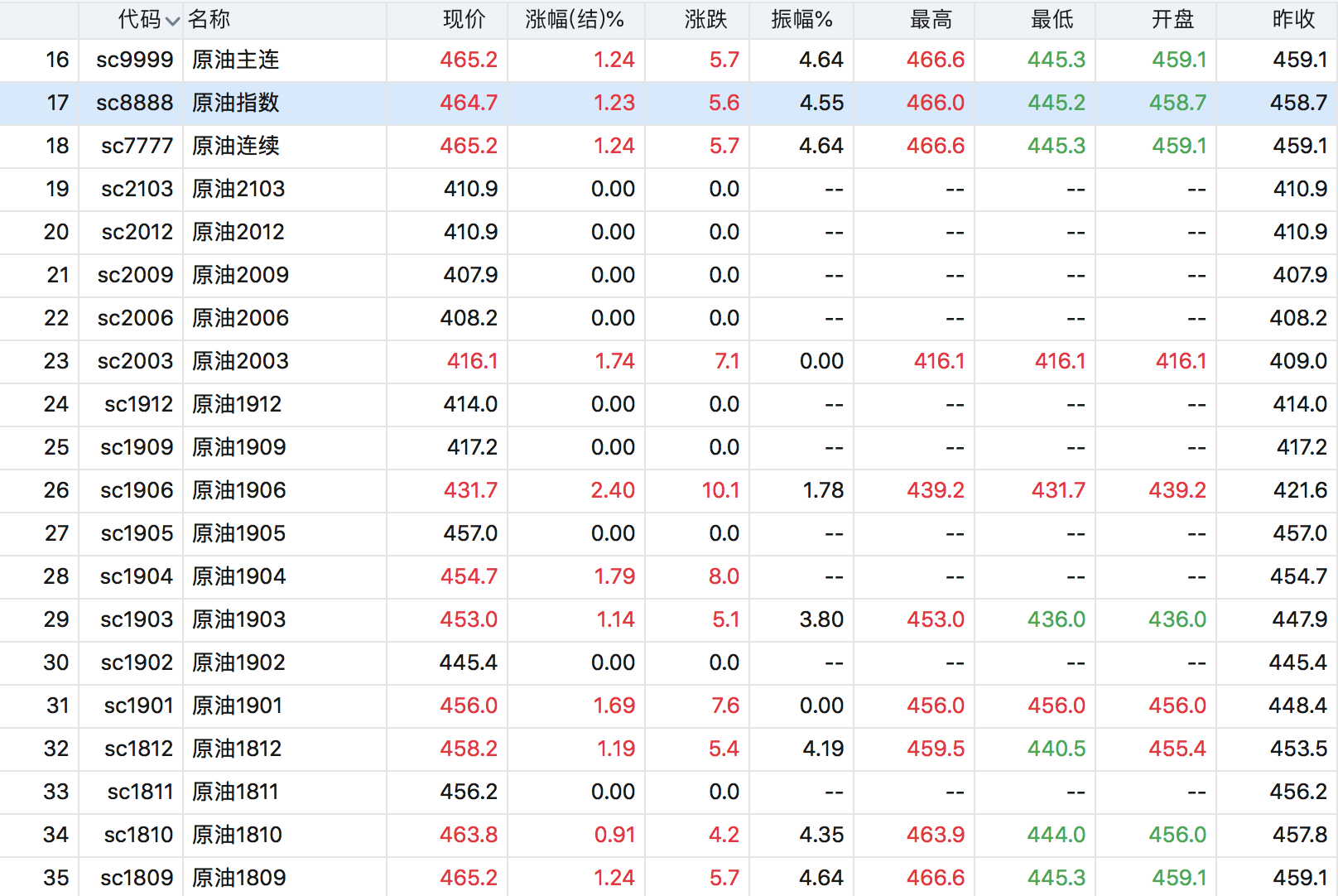The width and height of the screenshot is (1338, 896).
Task: Open the sort chevron beside 代码 header
Action: 172,21
